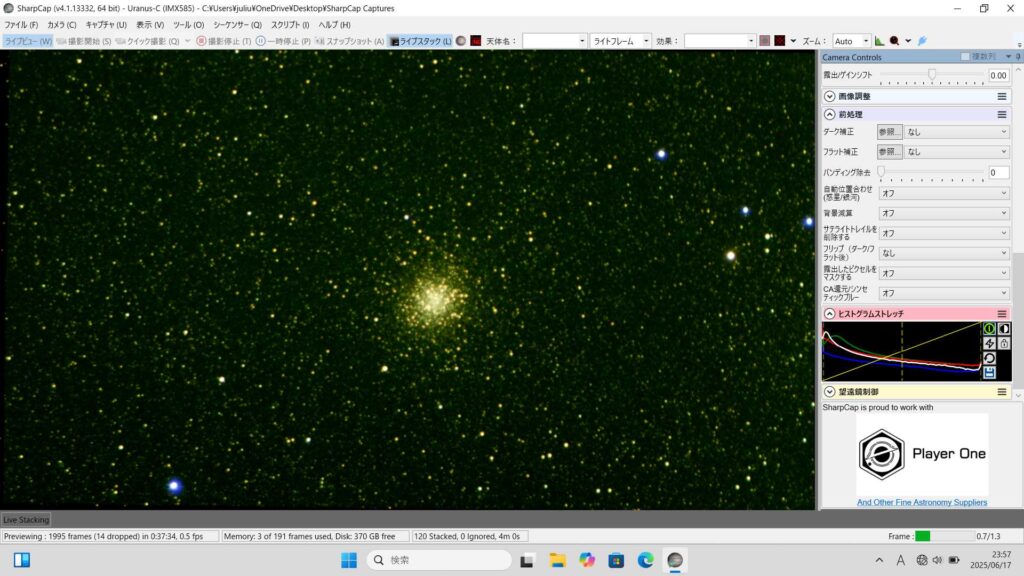Click 参照 browse button for フラット補正

point(889,152)
